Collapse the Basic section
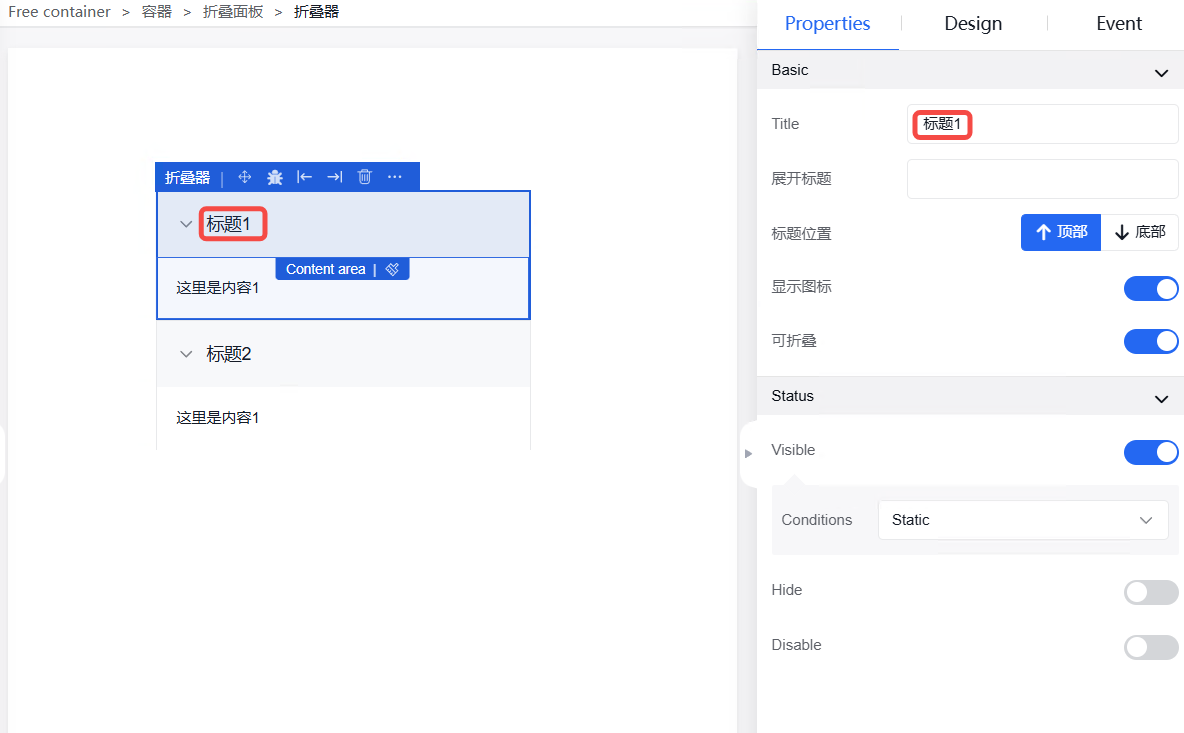This screenshot has height=733, width=1184. [x=1161, y=73]
